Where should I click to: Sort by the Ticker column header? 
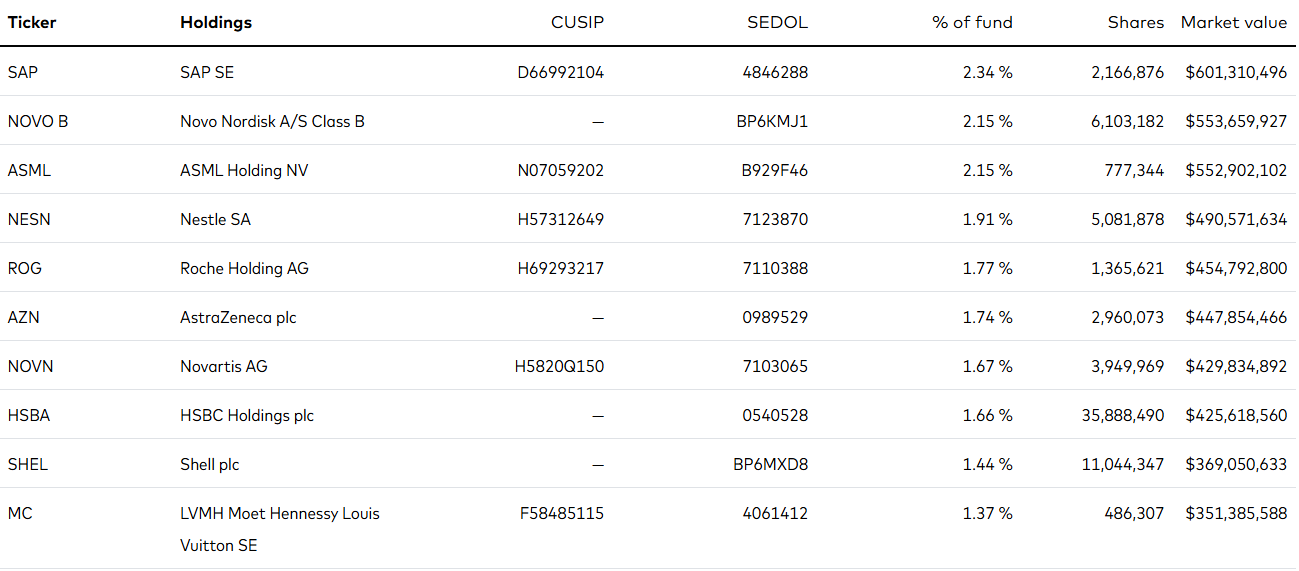32,22
